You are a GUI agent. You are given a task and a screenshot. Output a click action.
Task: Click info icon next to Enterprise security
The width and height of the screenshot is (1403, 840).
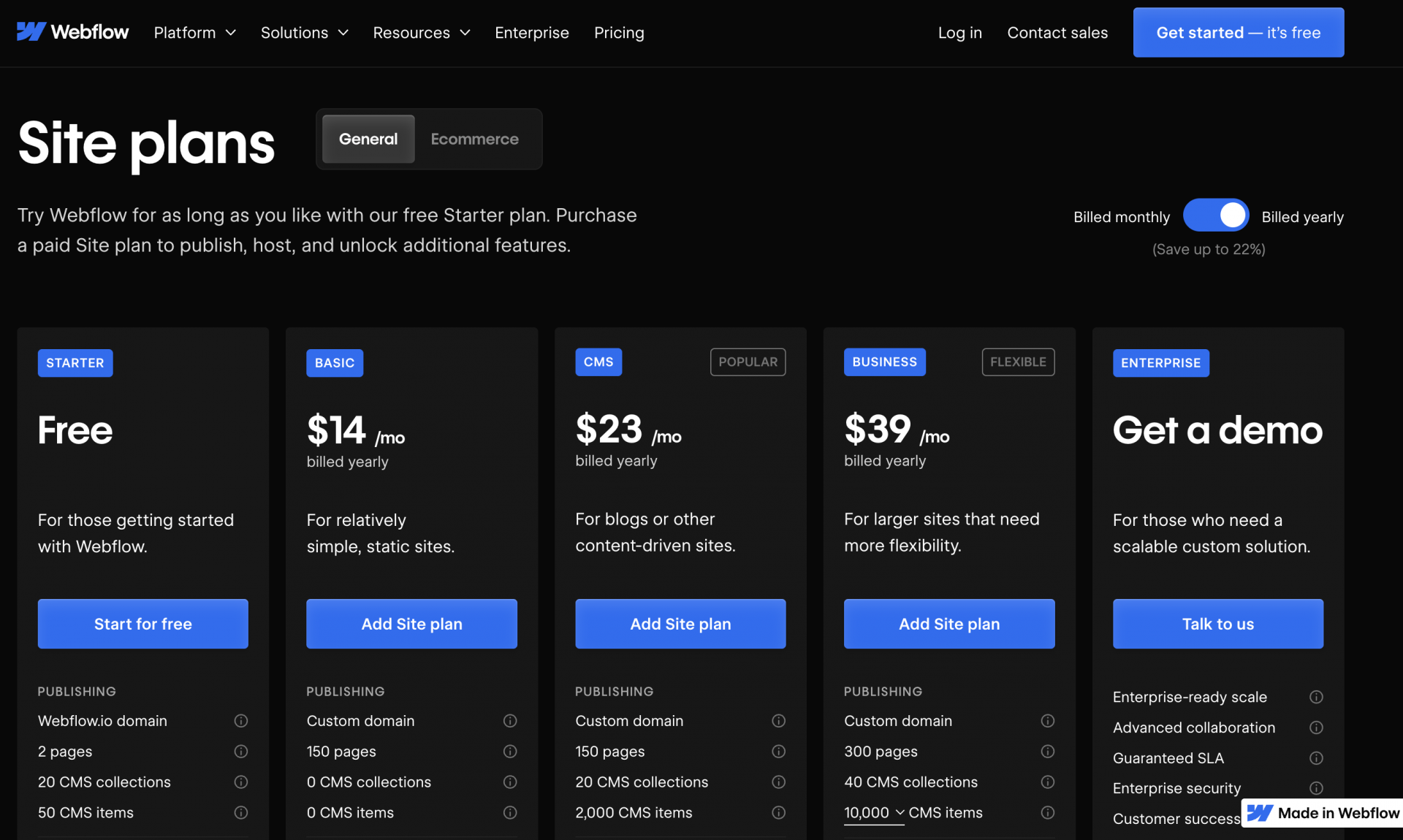click(x=1316, y=788)
